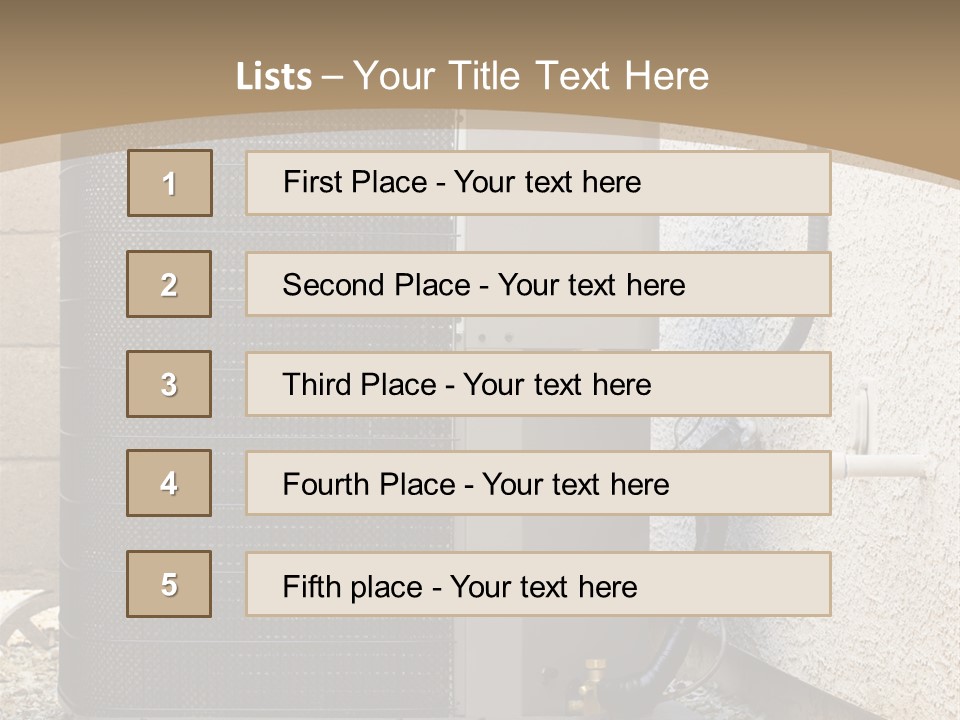Click the number 3 square
The height and width of the screenshot is (720, 960).
coord(169,384)
